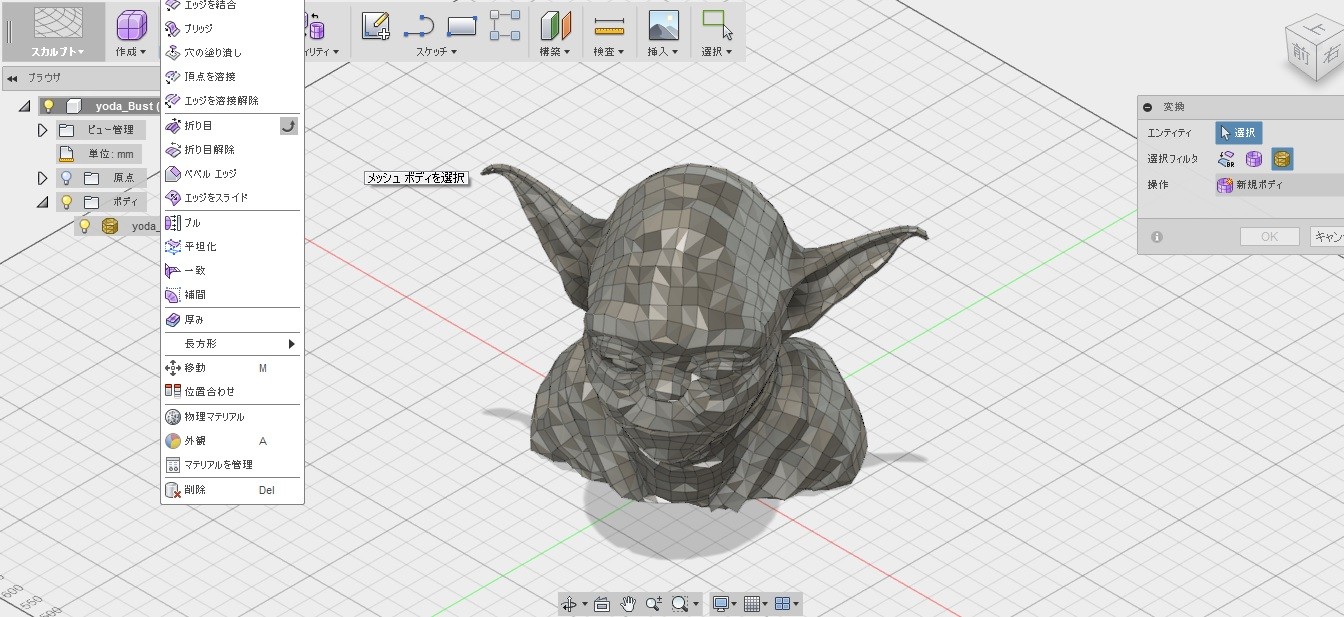Choose 折り目解除 from the menu
The height and width of the screenshot is (617, 1344).
pos(232,150)
